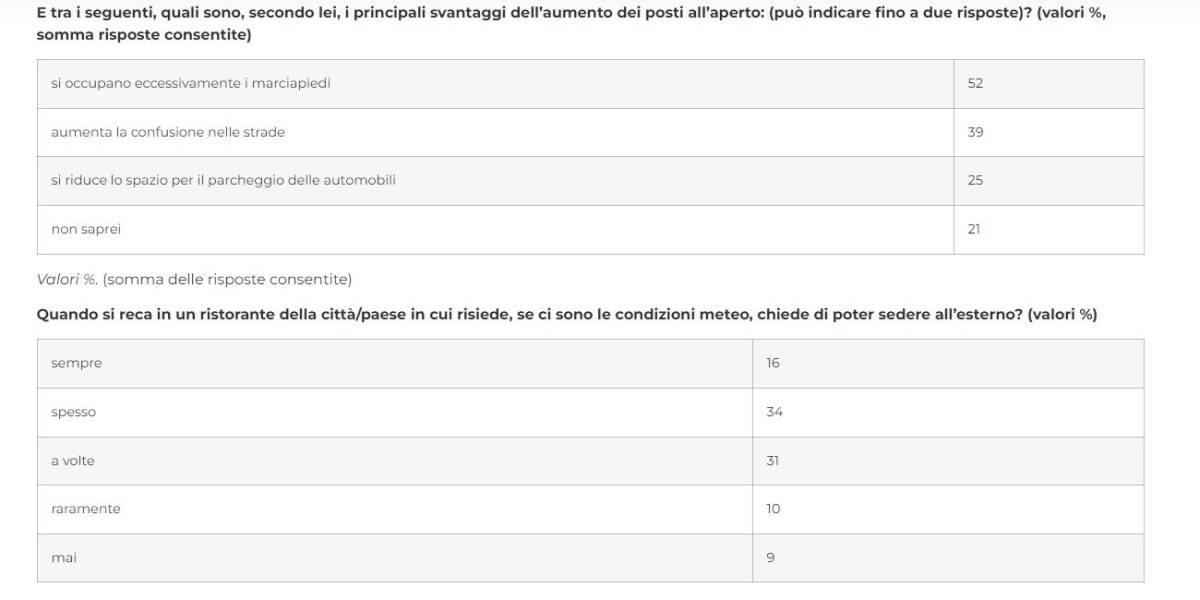Click the question heading about 'svantaggi dell'aumento dei posti all'aperto'
The width and height of the screenshot is (1200, 600).
click(570, 25)
